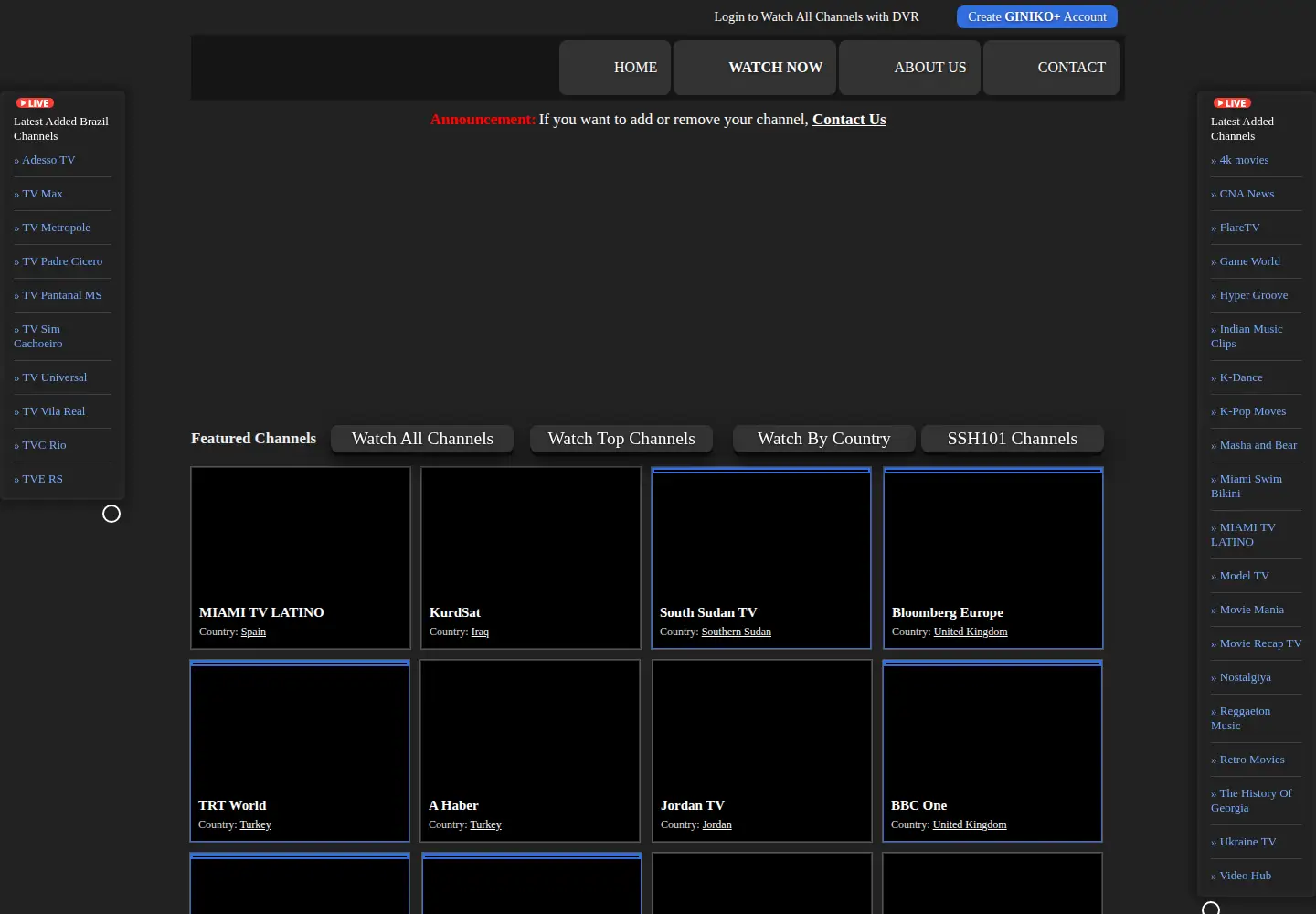Click the Spain country link under MIAMI TV LATINO
Viewport: 1316px width, 914px height.
[x=253, y=632]
